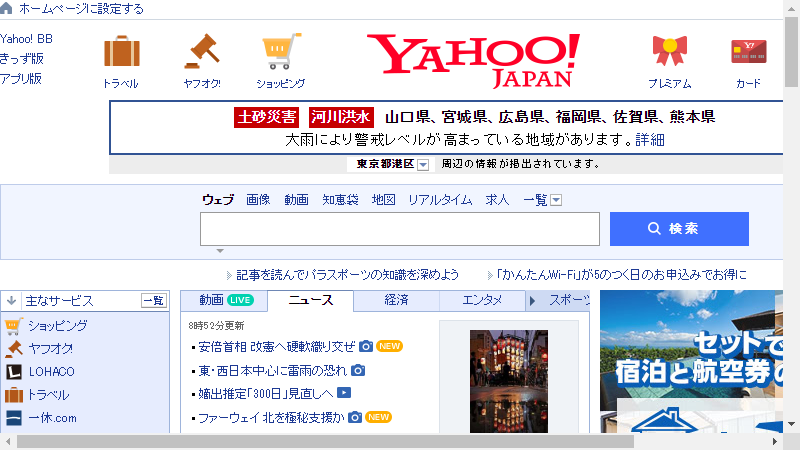
Task: Select the 画像 search tab
Action: 258,199
